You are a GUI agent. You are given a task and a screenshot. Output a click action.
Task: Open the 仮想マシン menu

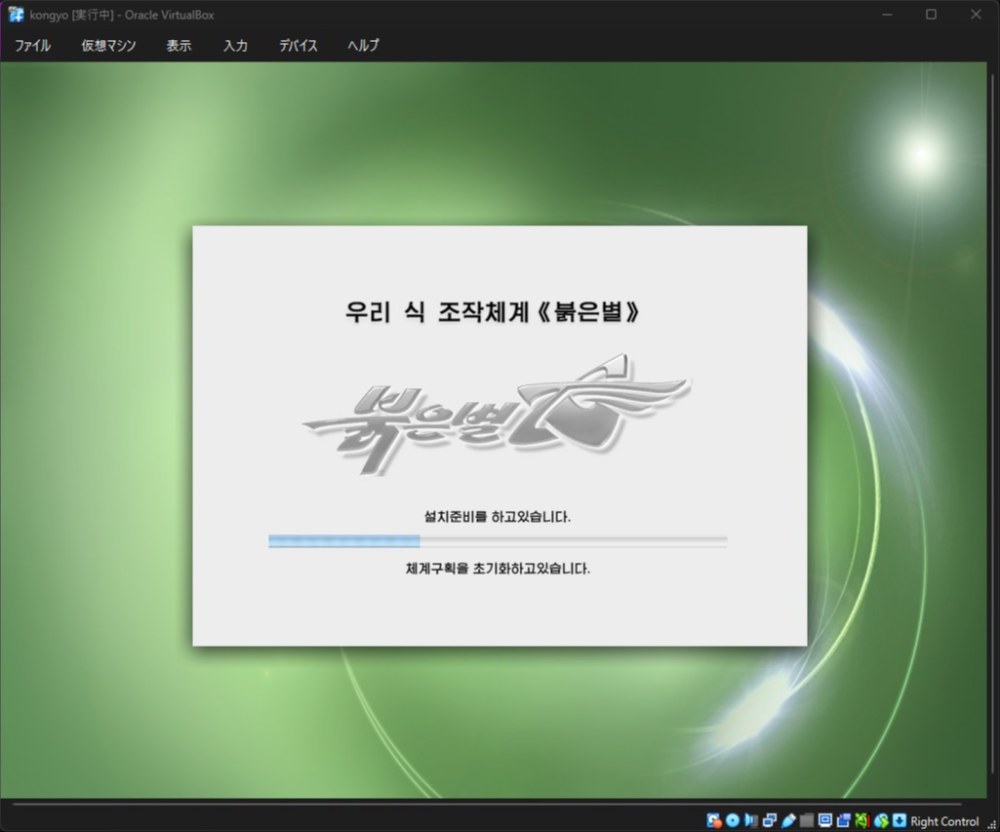108,45
